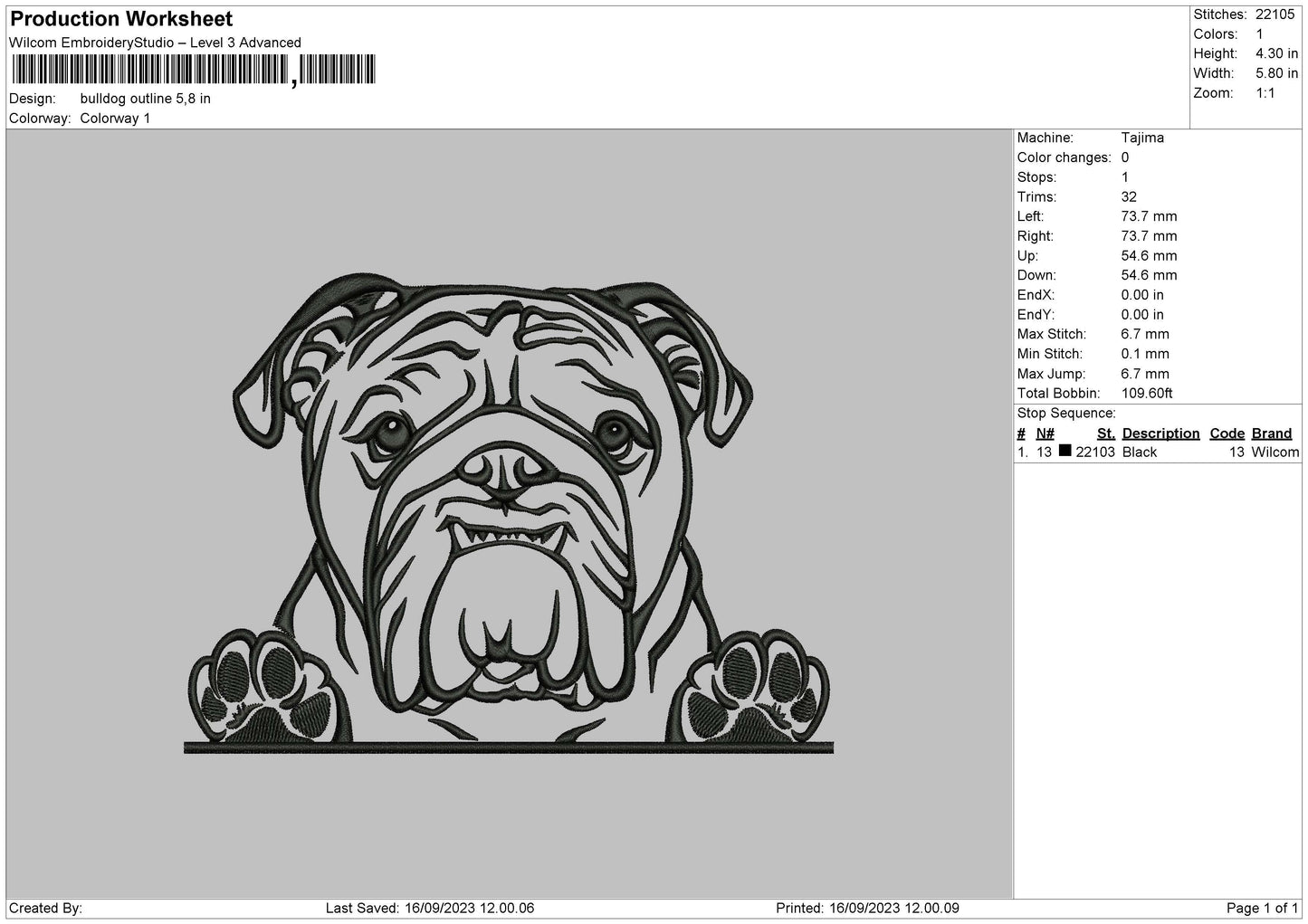
Task: Select the height value '4.30 in'
Action: pos(1277,54)
